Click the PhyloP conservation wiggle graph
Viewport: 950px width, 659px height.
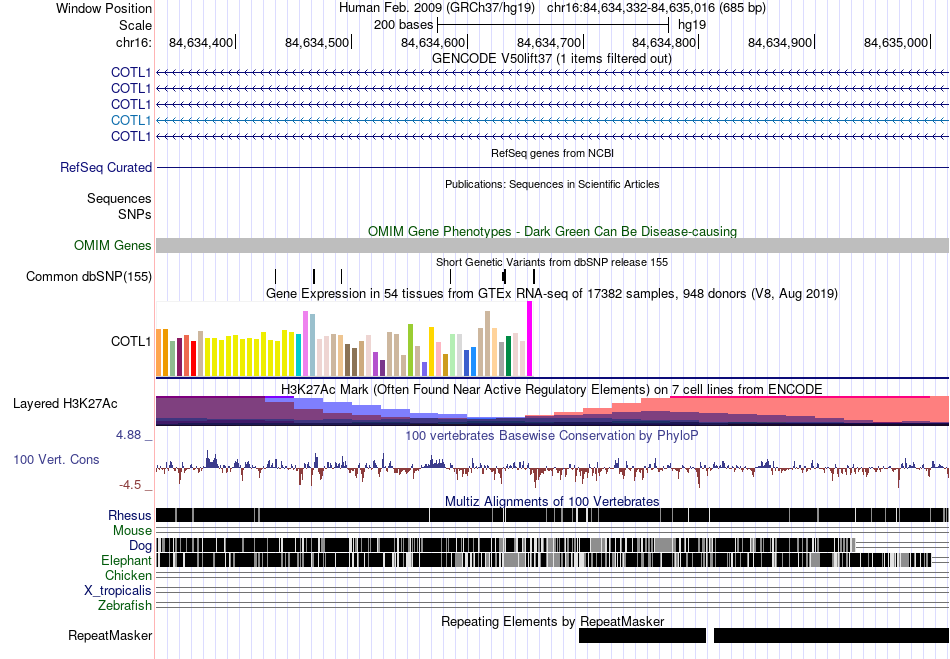553,468
